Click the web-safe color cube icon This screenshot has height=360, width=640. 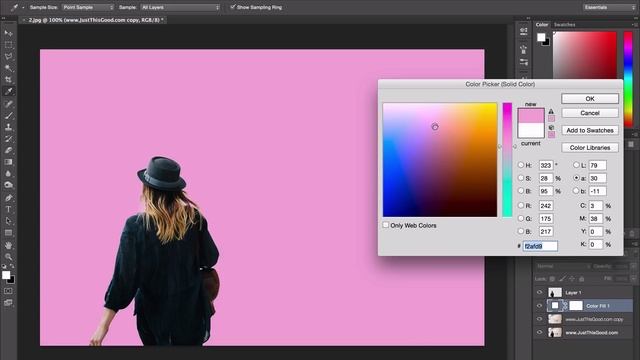551,127
